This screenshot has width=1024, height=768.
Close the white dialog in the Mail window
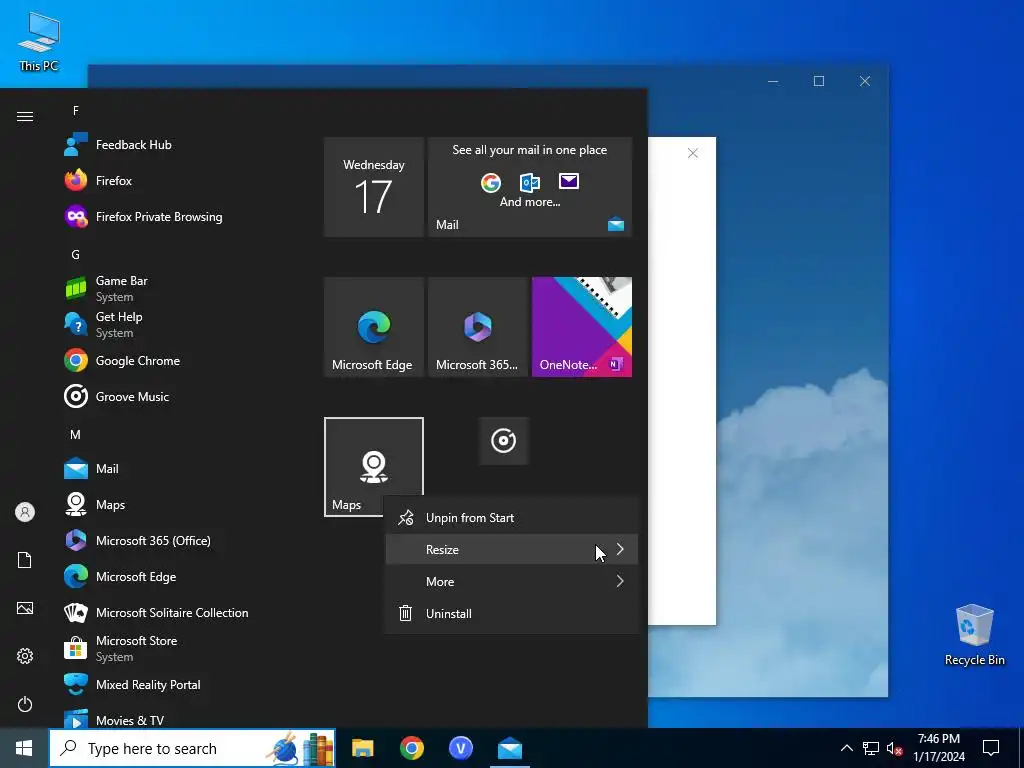693,153
